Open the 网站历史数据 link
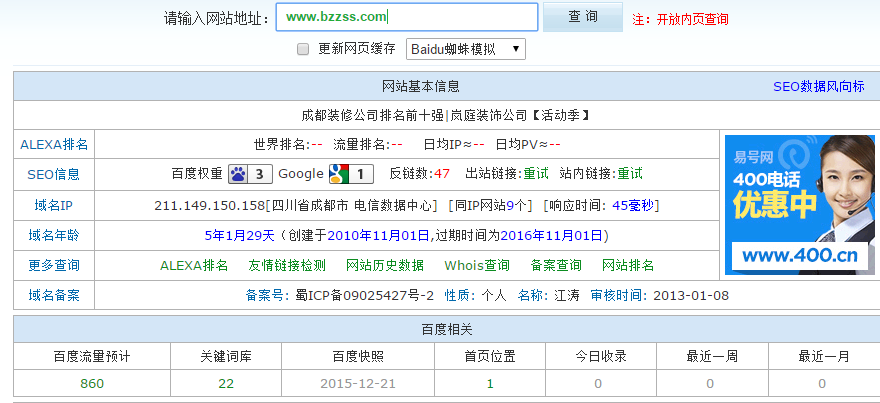Viewport: 880px width, 403px height. tap(385, 265)
